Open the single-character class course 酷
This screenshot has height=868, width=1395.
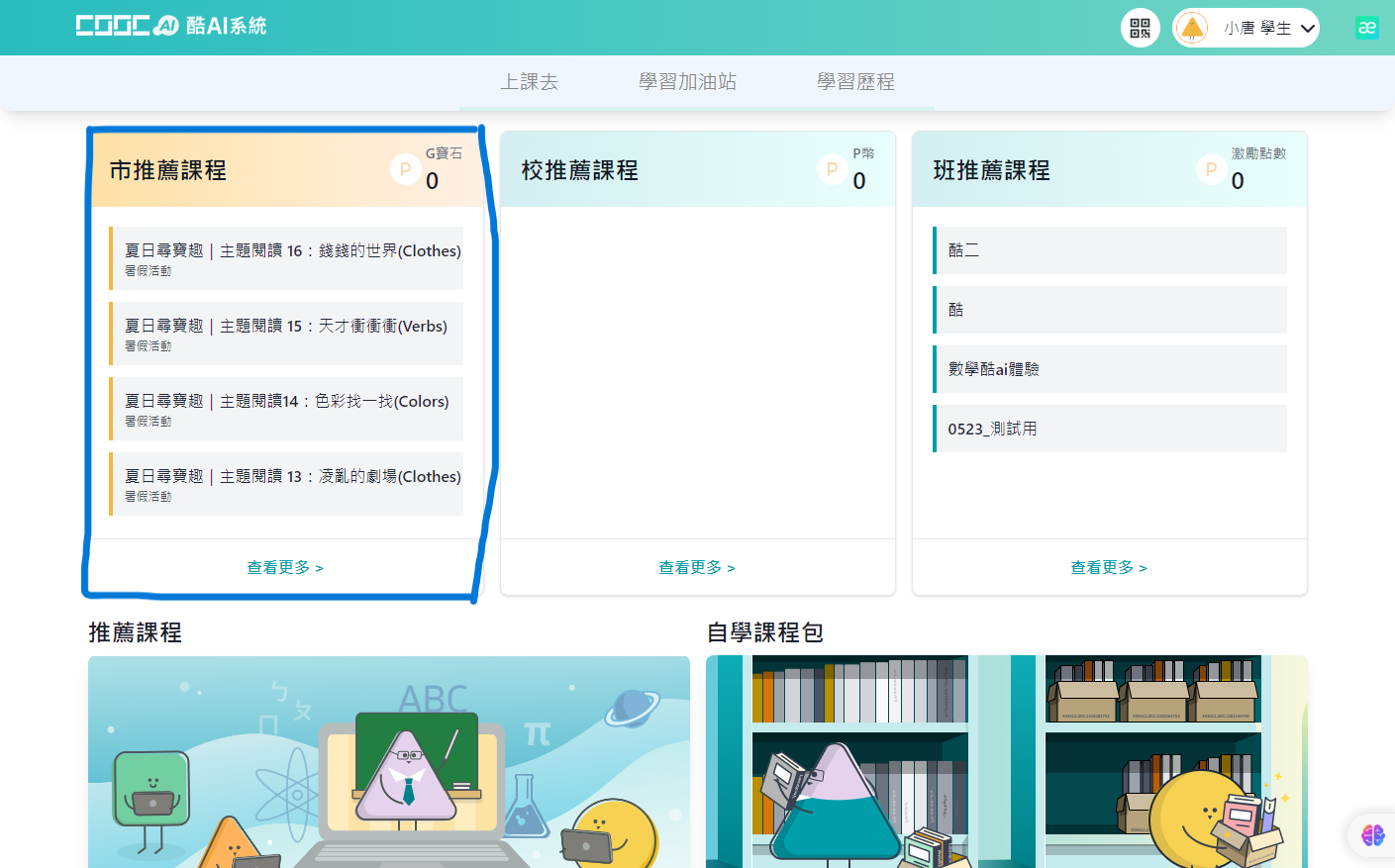1110,310
